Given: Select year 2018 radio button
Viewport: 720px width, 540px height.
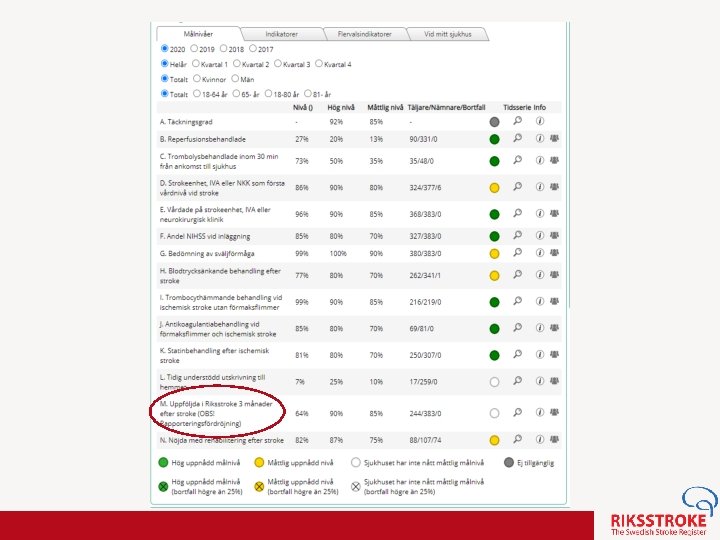Looking at the screenshot, I should click(224, 48).
